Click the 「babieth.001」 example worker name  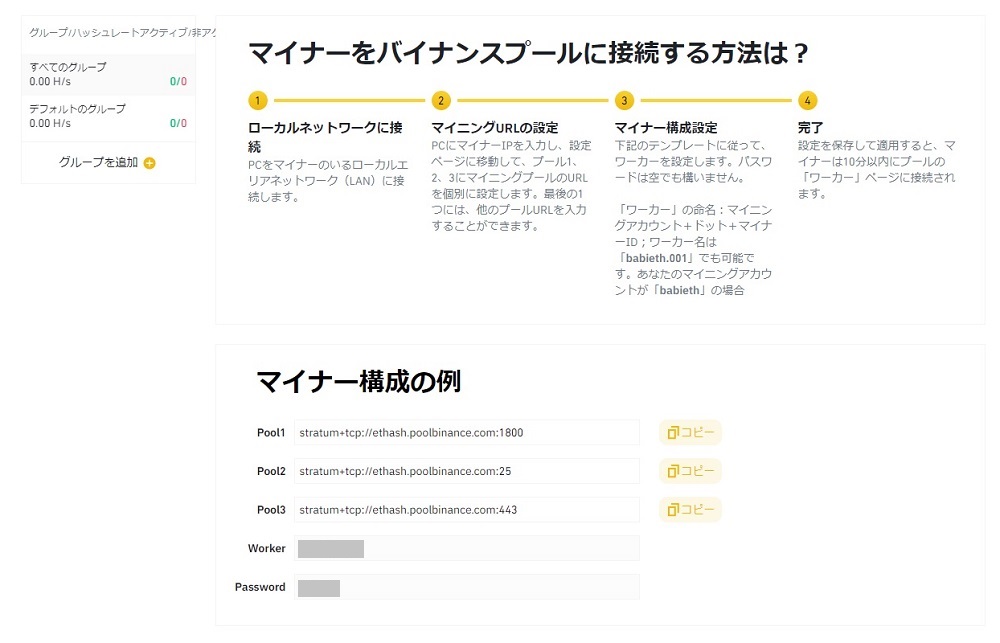pyautogui.click(x=656, y=258)
